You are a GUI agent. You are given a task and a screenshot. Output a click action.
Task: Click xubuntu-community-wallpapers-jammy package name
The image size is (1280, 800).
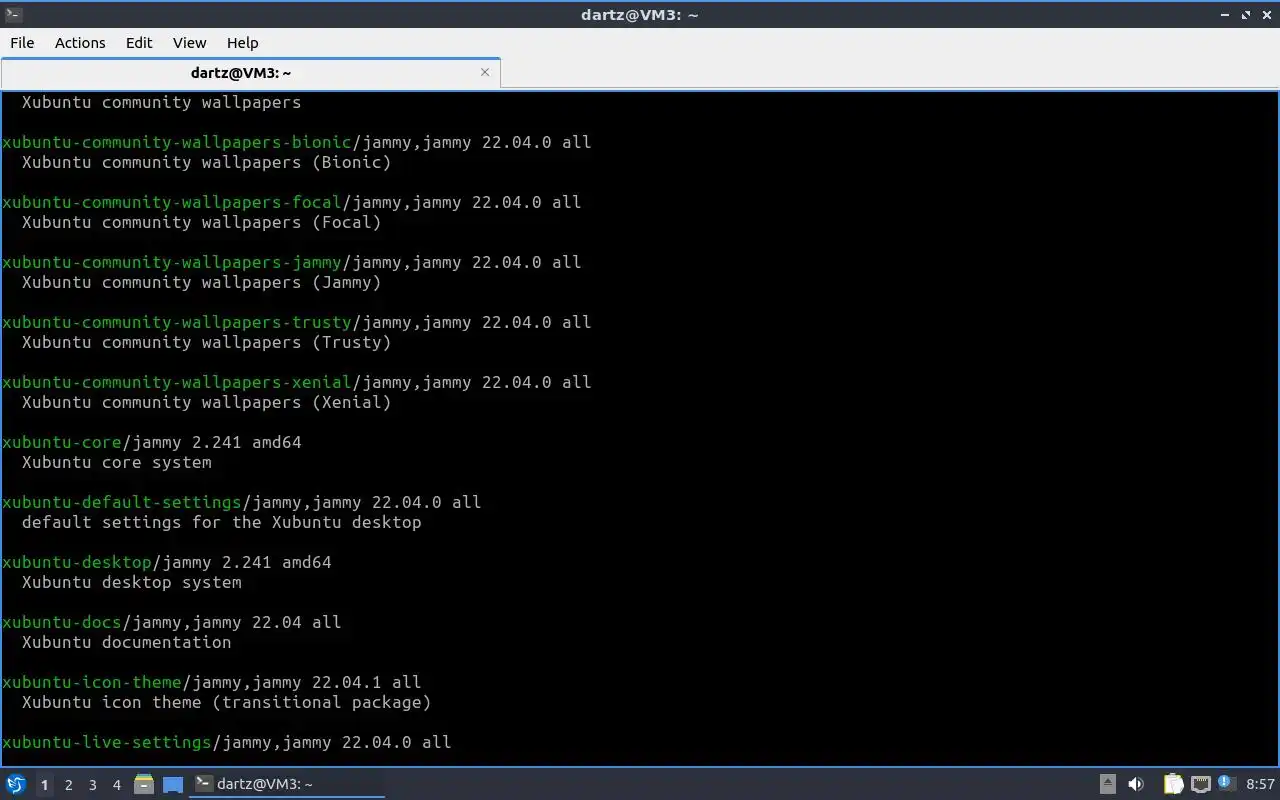pos(172,262)
